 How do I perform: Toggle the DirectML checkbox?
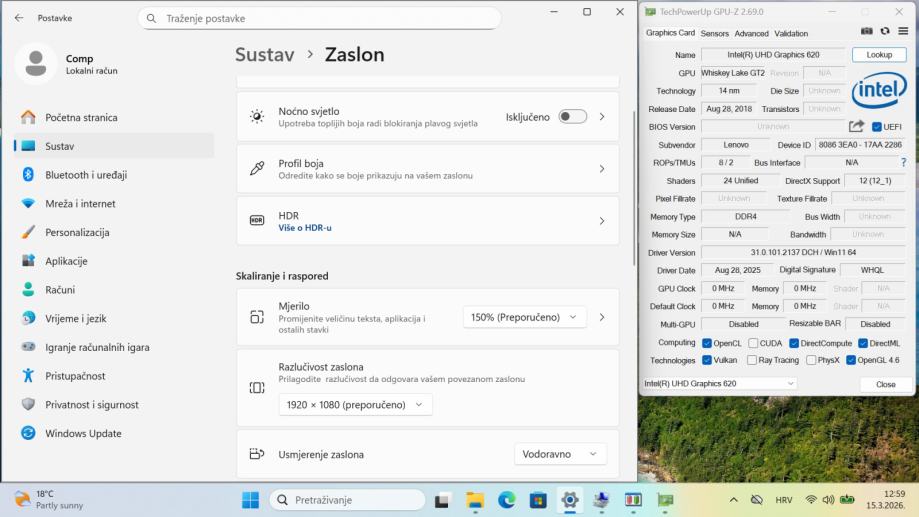point(863,343)
